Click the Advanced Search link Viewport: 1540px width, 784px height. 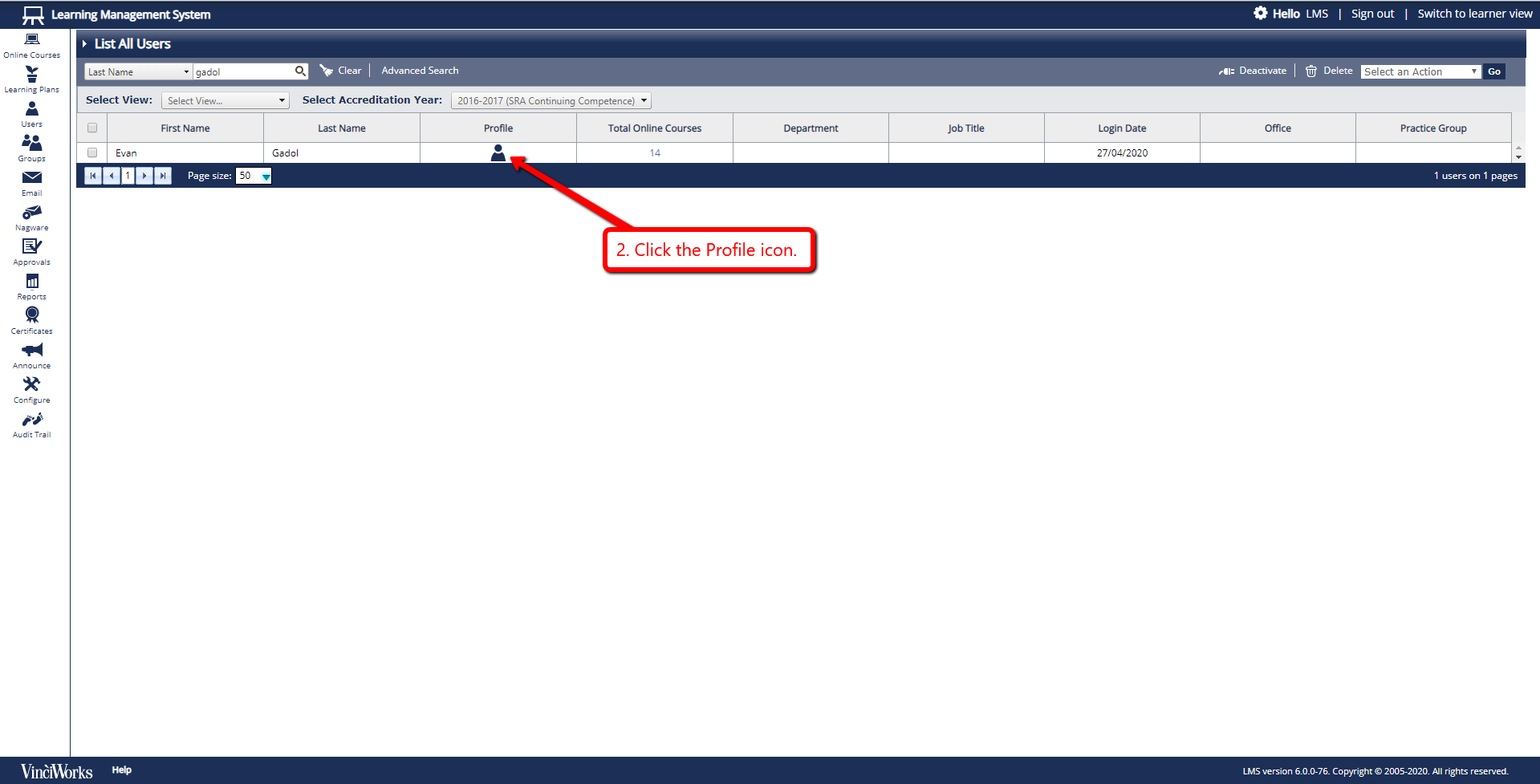pos(420,71)
